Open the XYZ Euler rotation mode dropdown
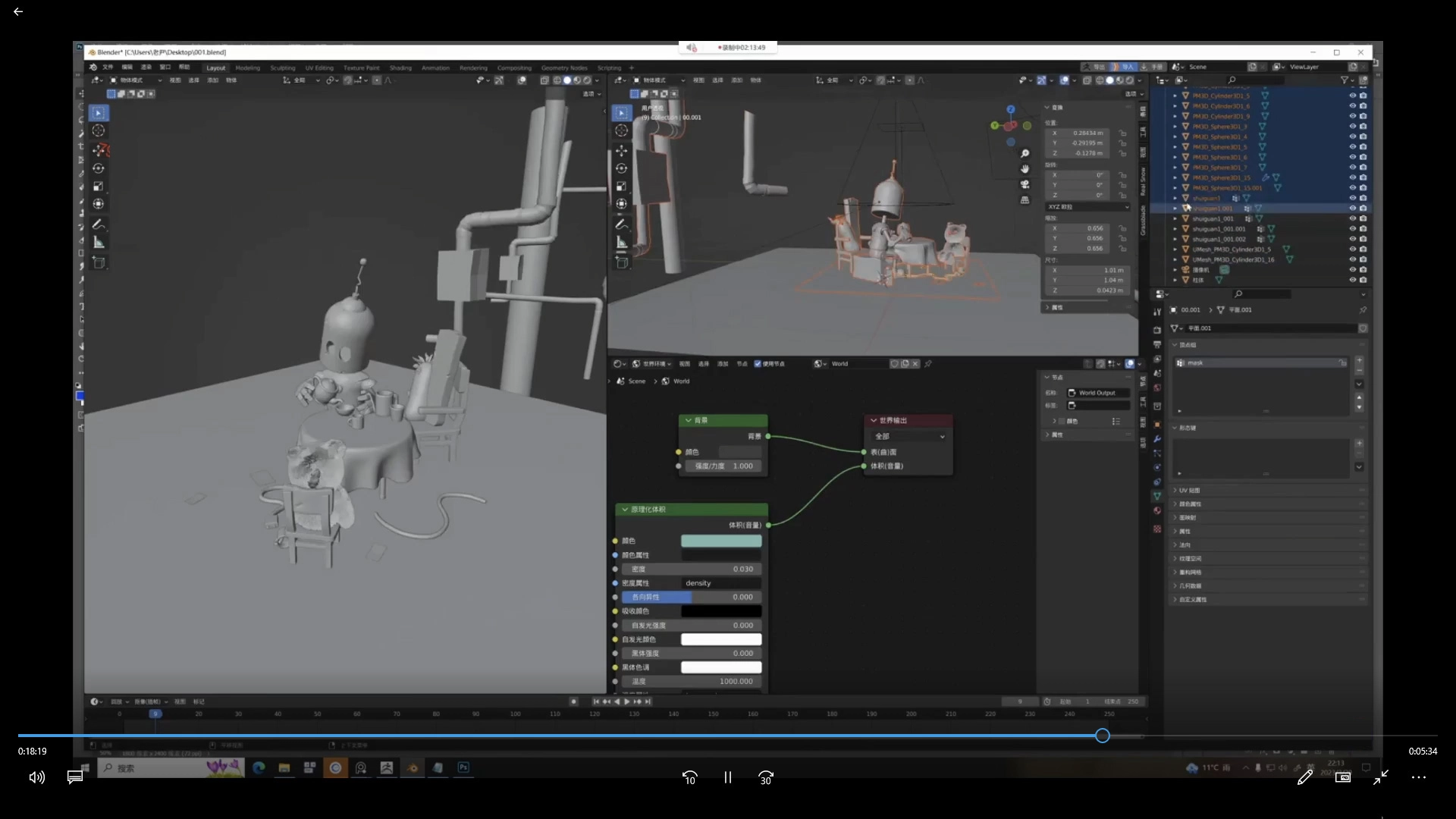 [1087, 207]
